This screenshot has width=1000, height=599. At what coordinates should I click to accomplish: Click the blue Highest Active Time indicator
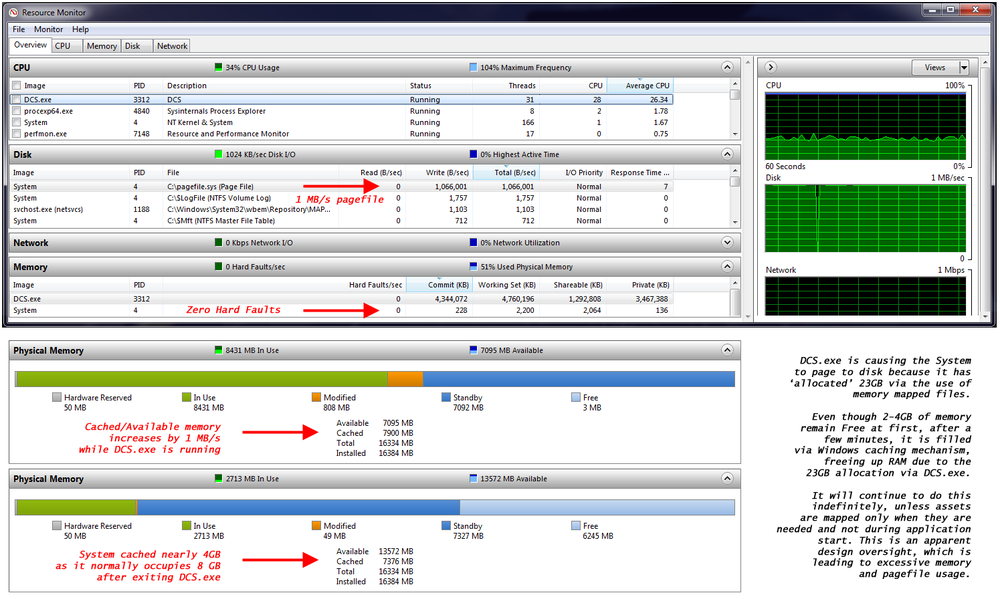click(473, 154)
